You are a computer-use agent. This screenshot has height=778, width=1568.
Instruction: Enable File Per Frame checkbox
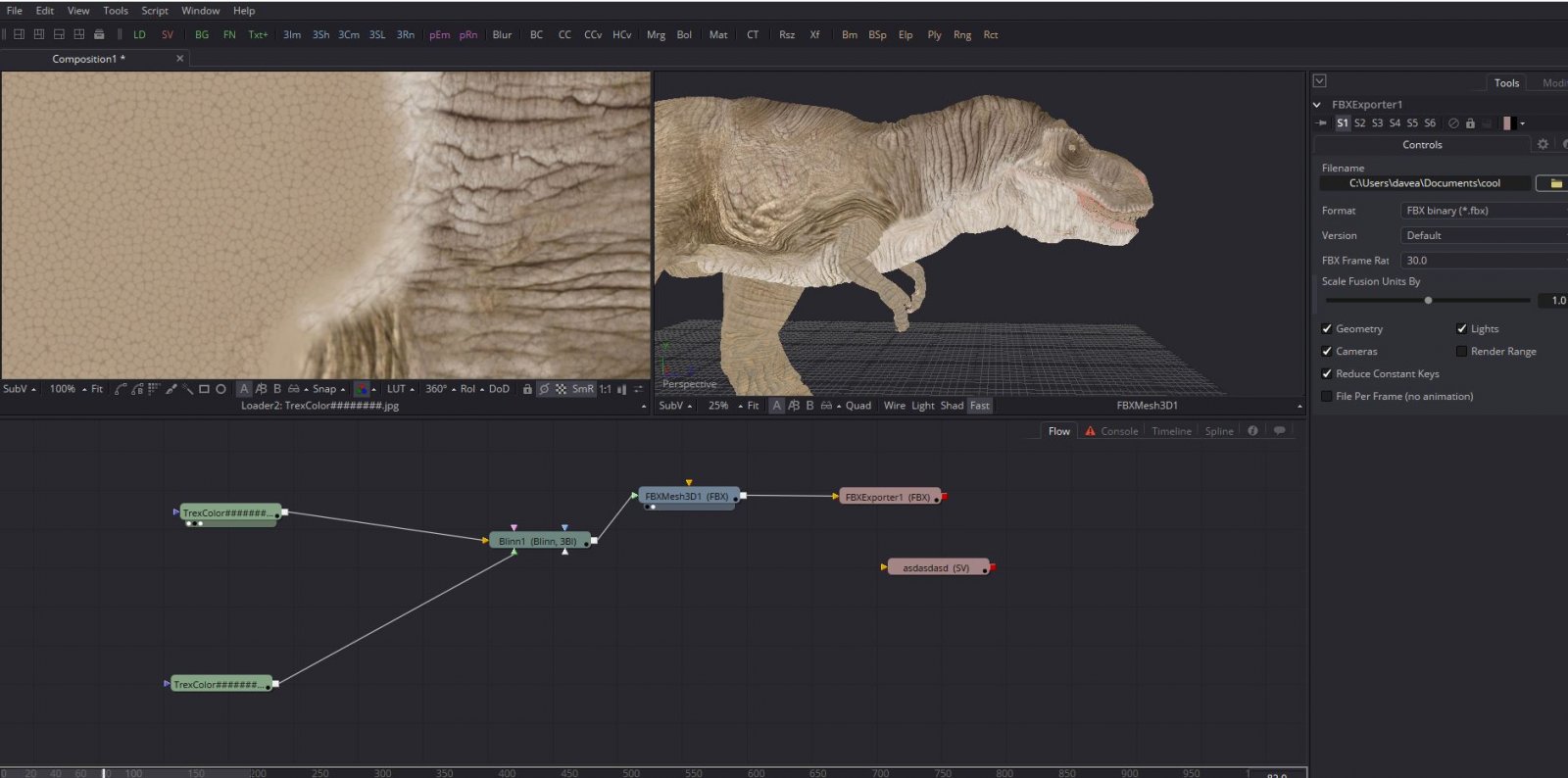click(x=1327, y=397)
